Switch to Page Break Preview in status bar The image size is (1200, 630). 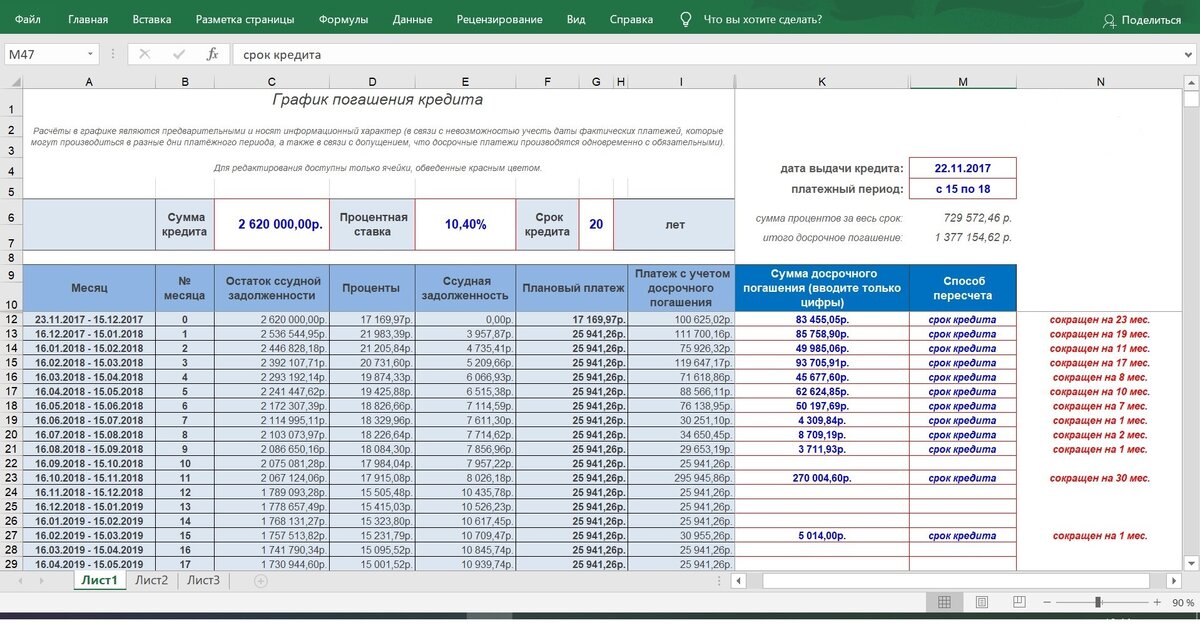click(x=1019, y=602)
